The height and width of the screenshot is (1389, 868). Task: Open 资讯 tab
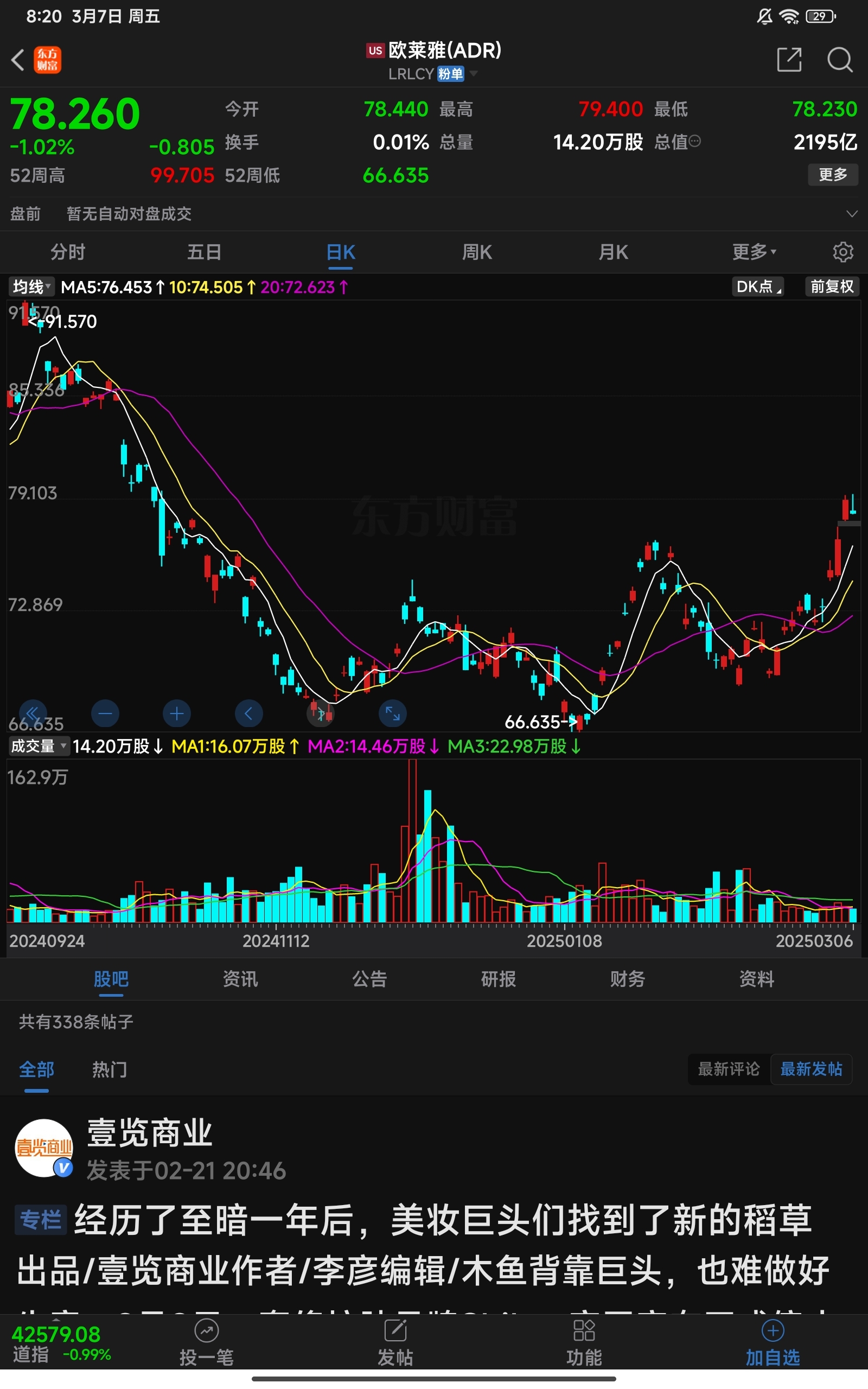pos(240,979)
